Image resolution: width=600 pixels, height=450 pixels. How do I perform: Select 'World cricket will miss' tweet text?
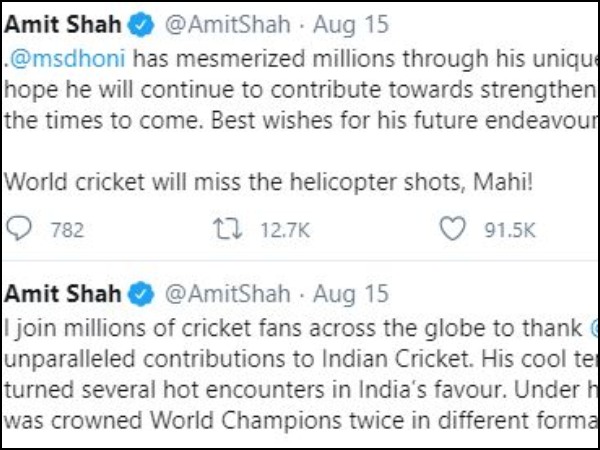click(121, 182)
